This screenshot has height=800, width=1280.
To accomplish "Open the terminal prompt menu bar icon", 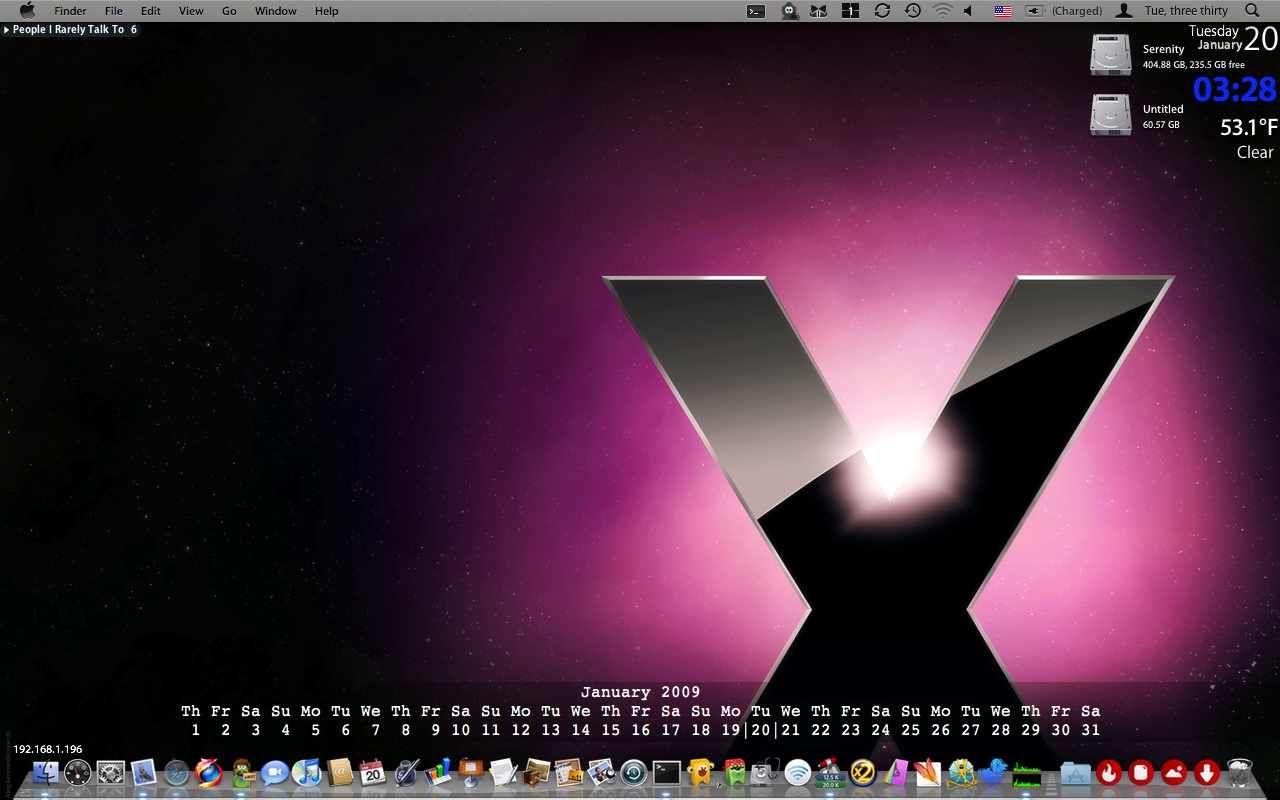I will [x=757, y=11].
